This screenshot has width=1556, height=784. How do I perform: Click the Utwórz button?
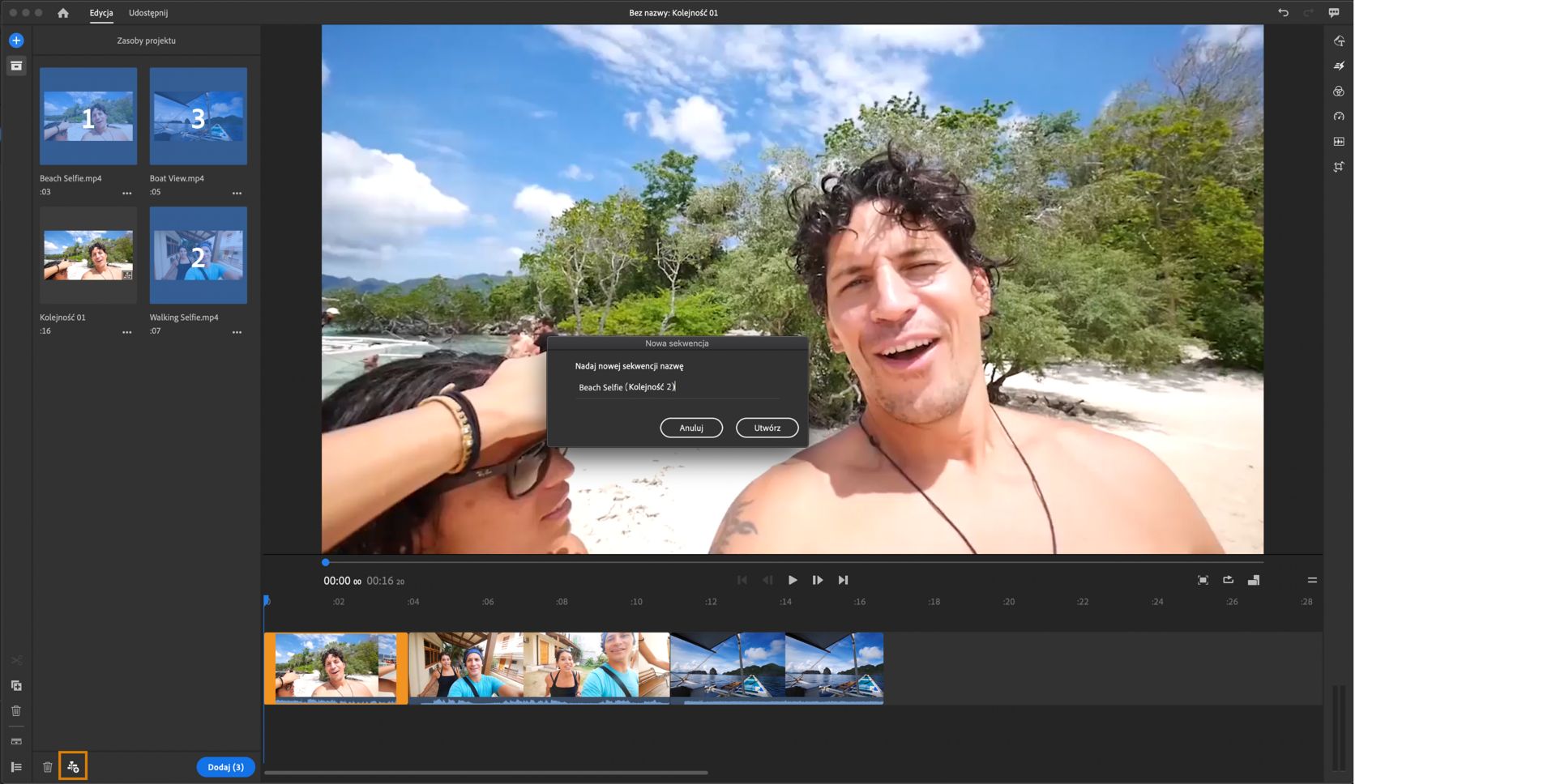click(767, 428)
